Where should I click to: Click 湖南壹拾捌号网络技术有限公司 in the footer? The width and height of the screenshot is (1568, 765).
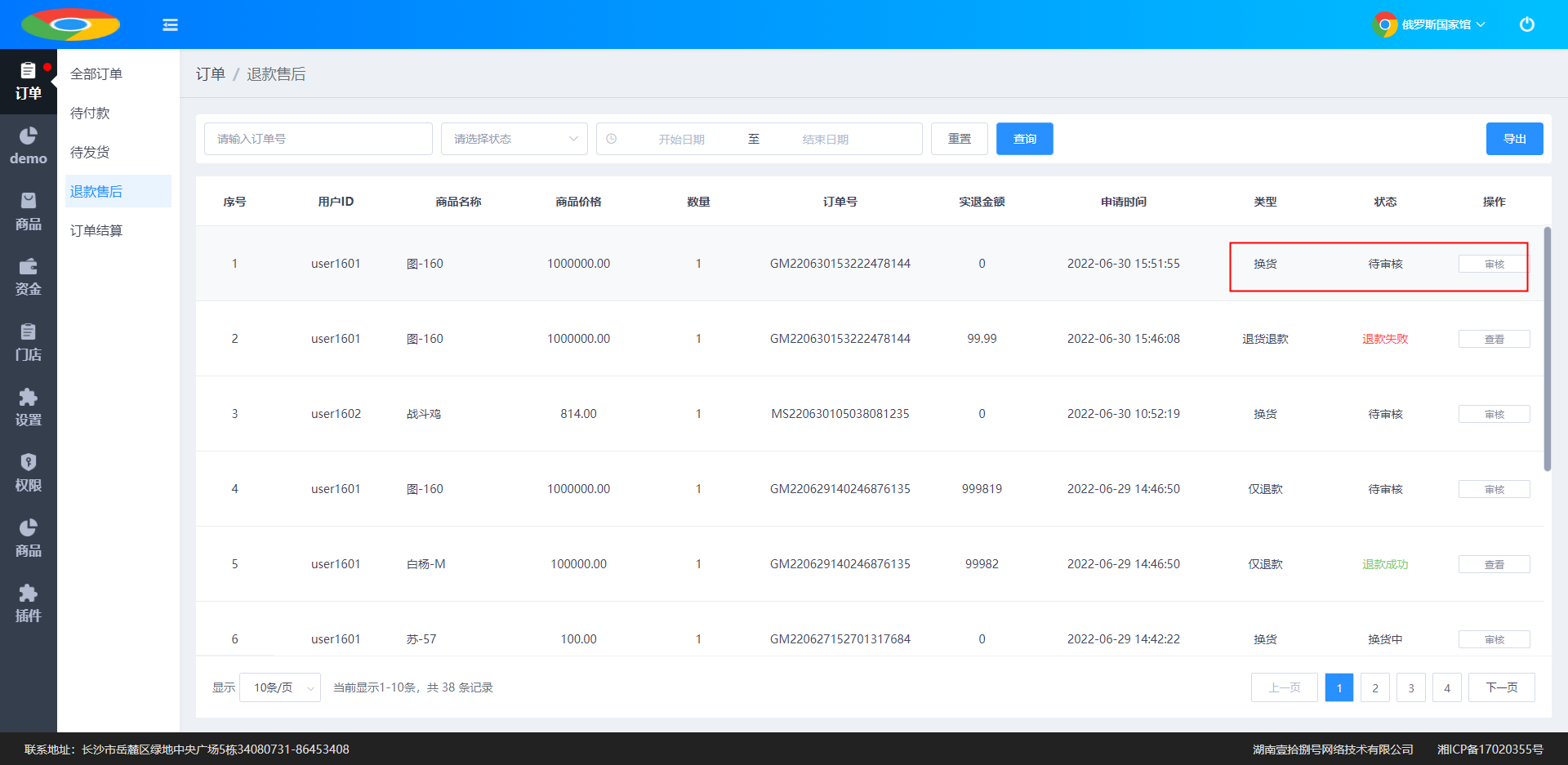[x=1333, y=749]
